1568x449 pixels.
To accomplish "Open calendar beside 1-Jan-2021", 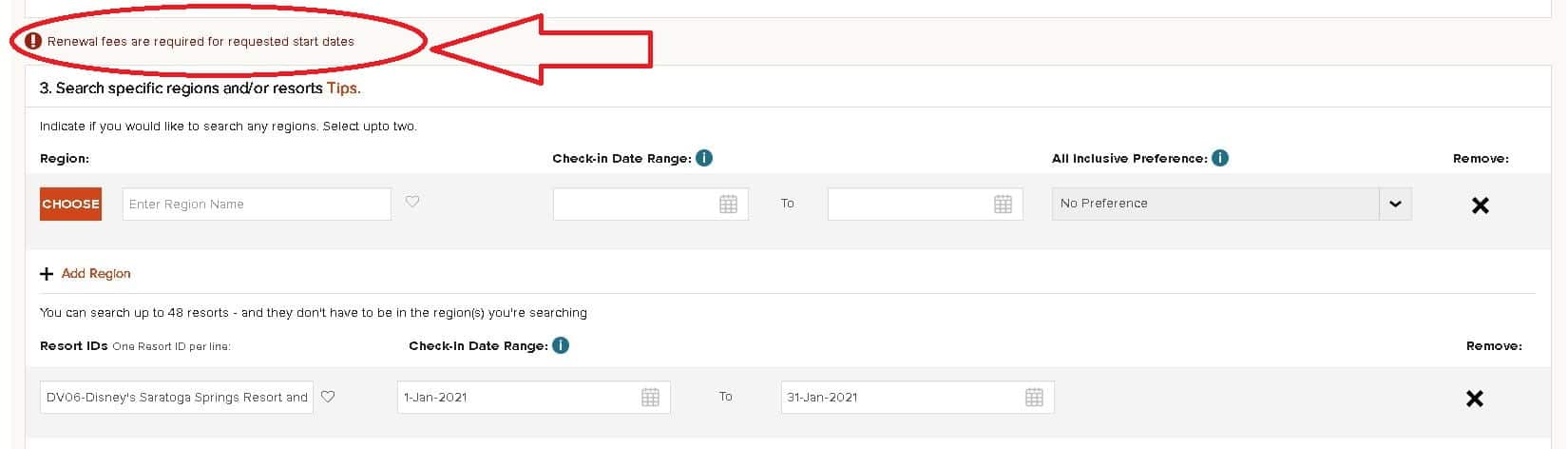I will pos(650,398).
